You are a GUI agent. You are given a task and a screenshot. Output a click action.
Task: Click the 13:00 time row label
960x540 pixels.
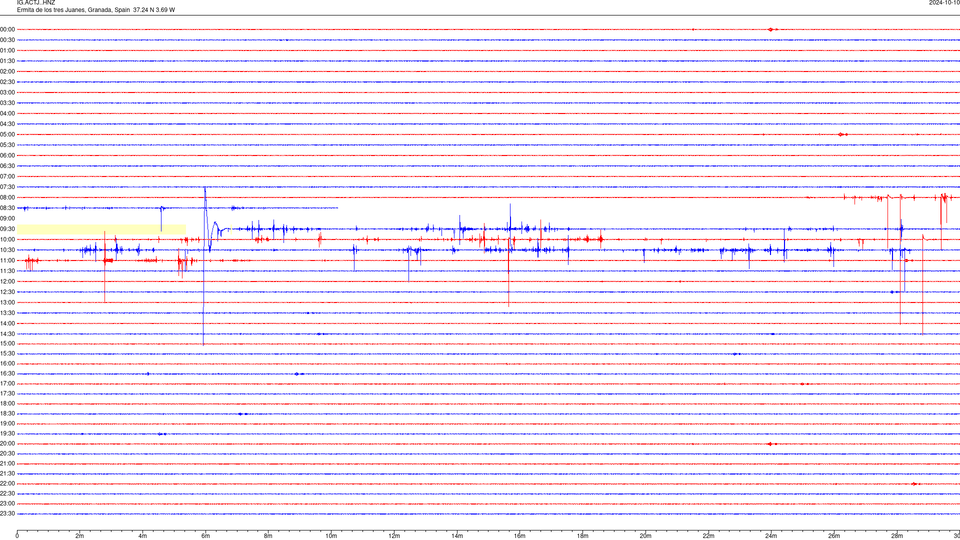7,302
